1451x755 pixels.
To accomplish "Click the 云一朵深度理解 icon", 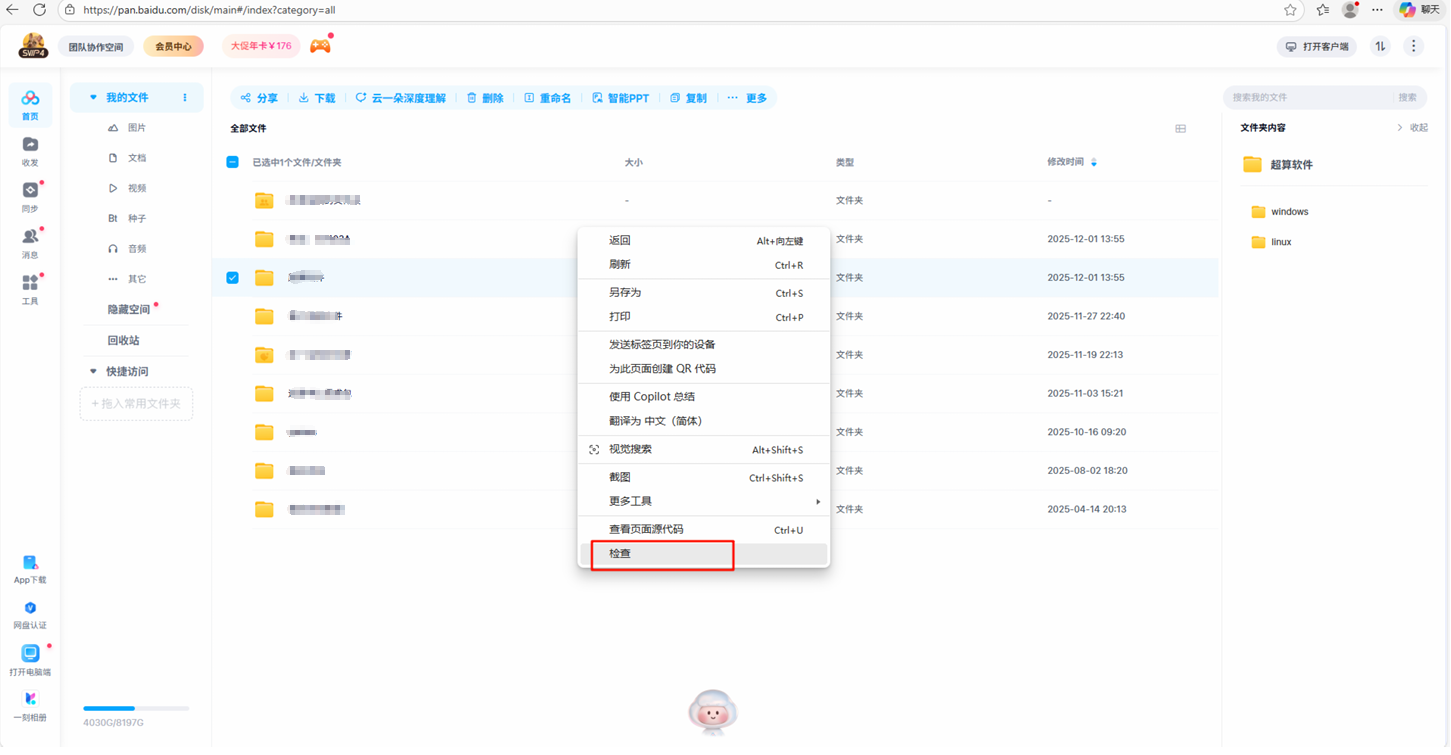I will 361,97.
